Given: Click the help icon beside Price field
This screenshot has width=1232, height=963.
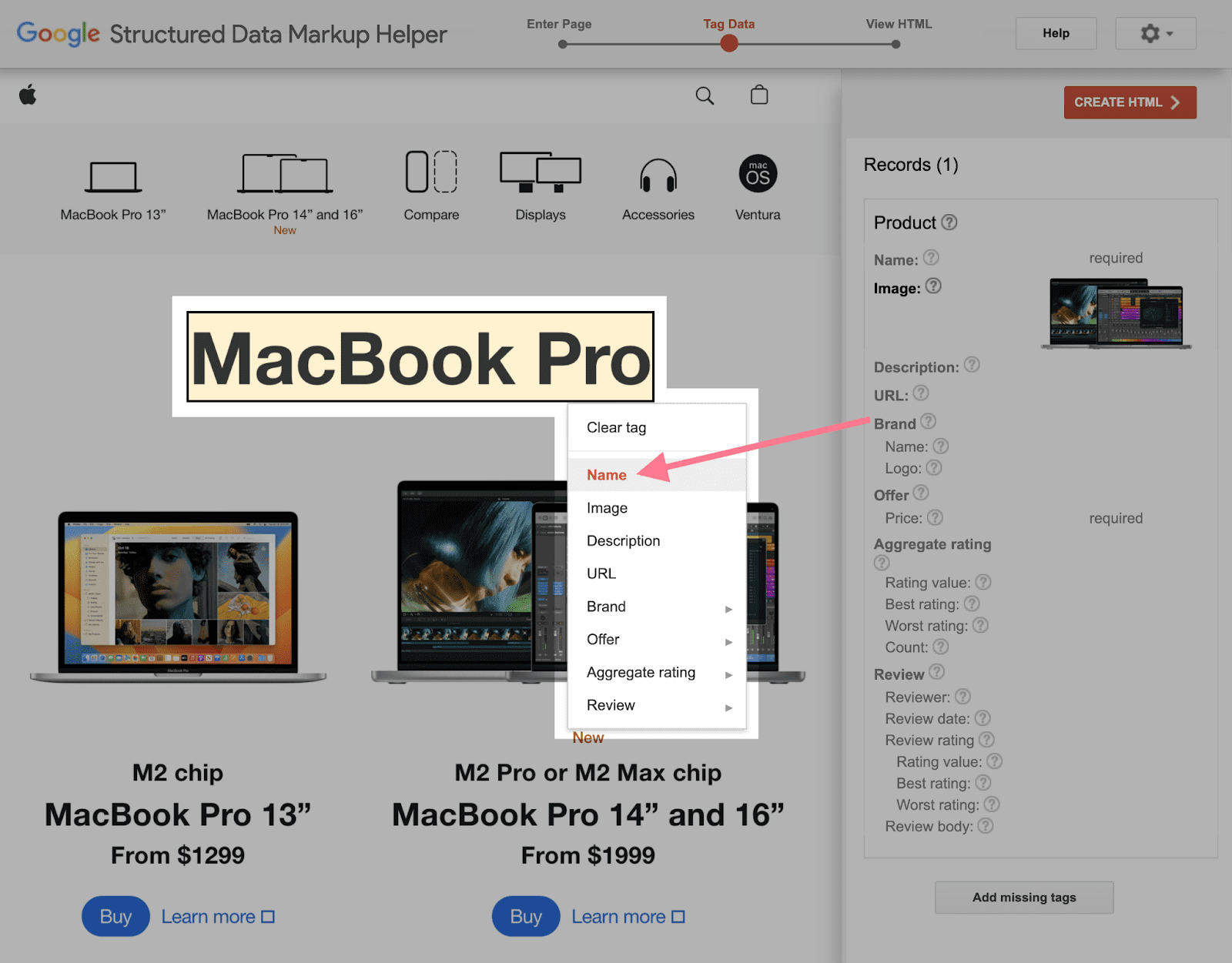Looking at the screenshot, I should pos(935,518).
